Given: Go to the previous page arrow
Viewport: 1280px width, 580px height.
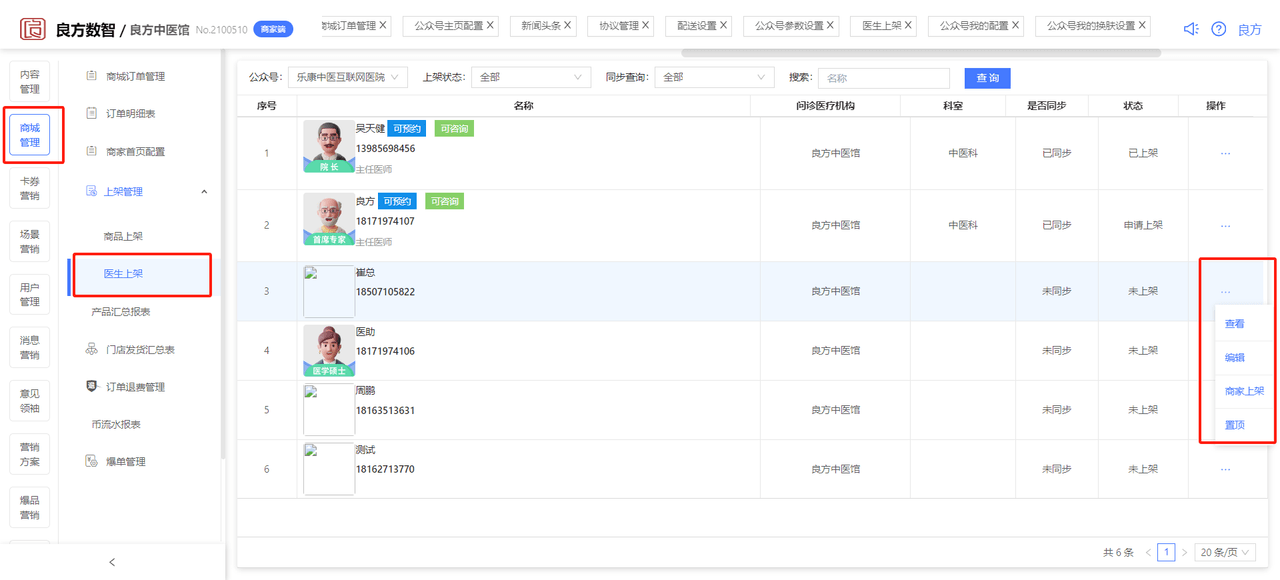Looking at the screenshot, I should pos(1148,552).
